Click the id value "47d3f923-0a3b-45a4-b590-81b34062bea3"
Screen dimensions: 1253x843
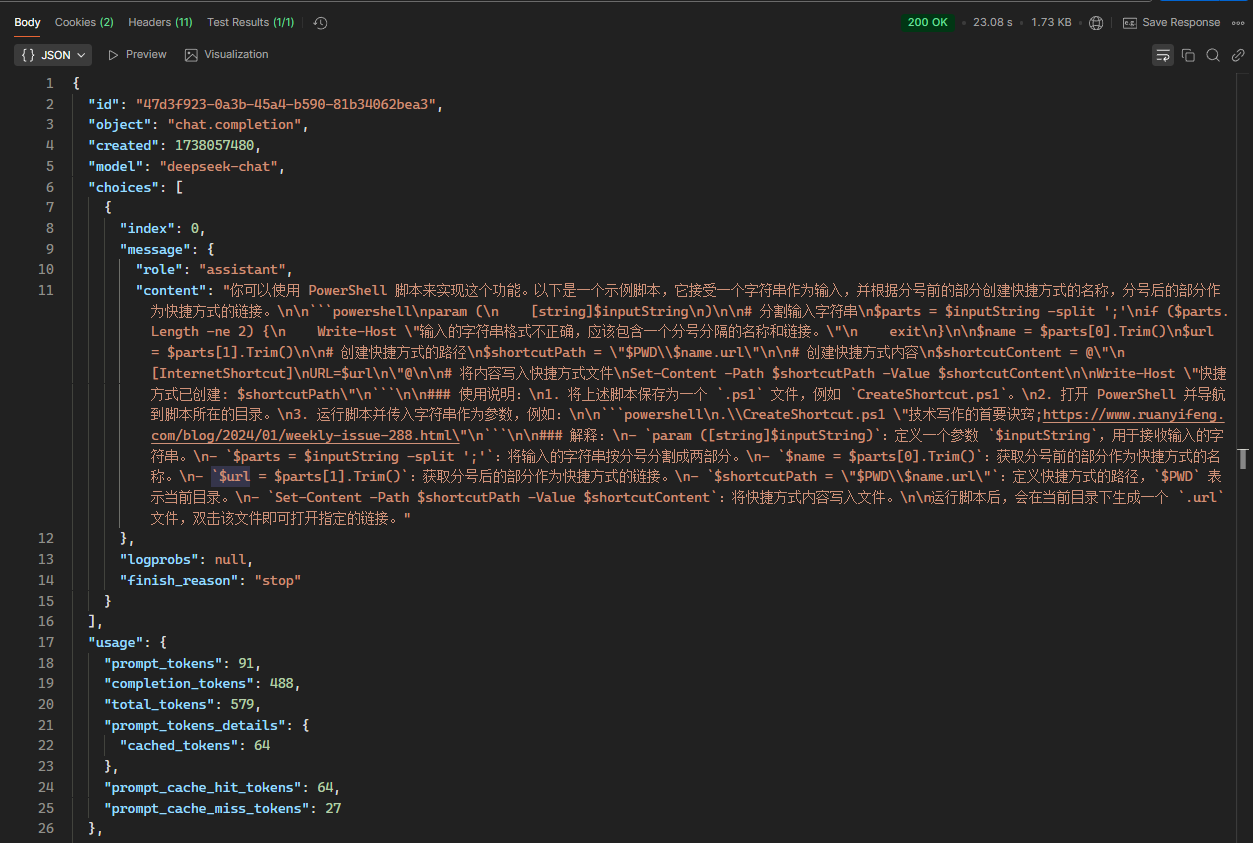pos(288,104)
